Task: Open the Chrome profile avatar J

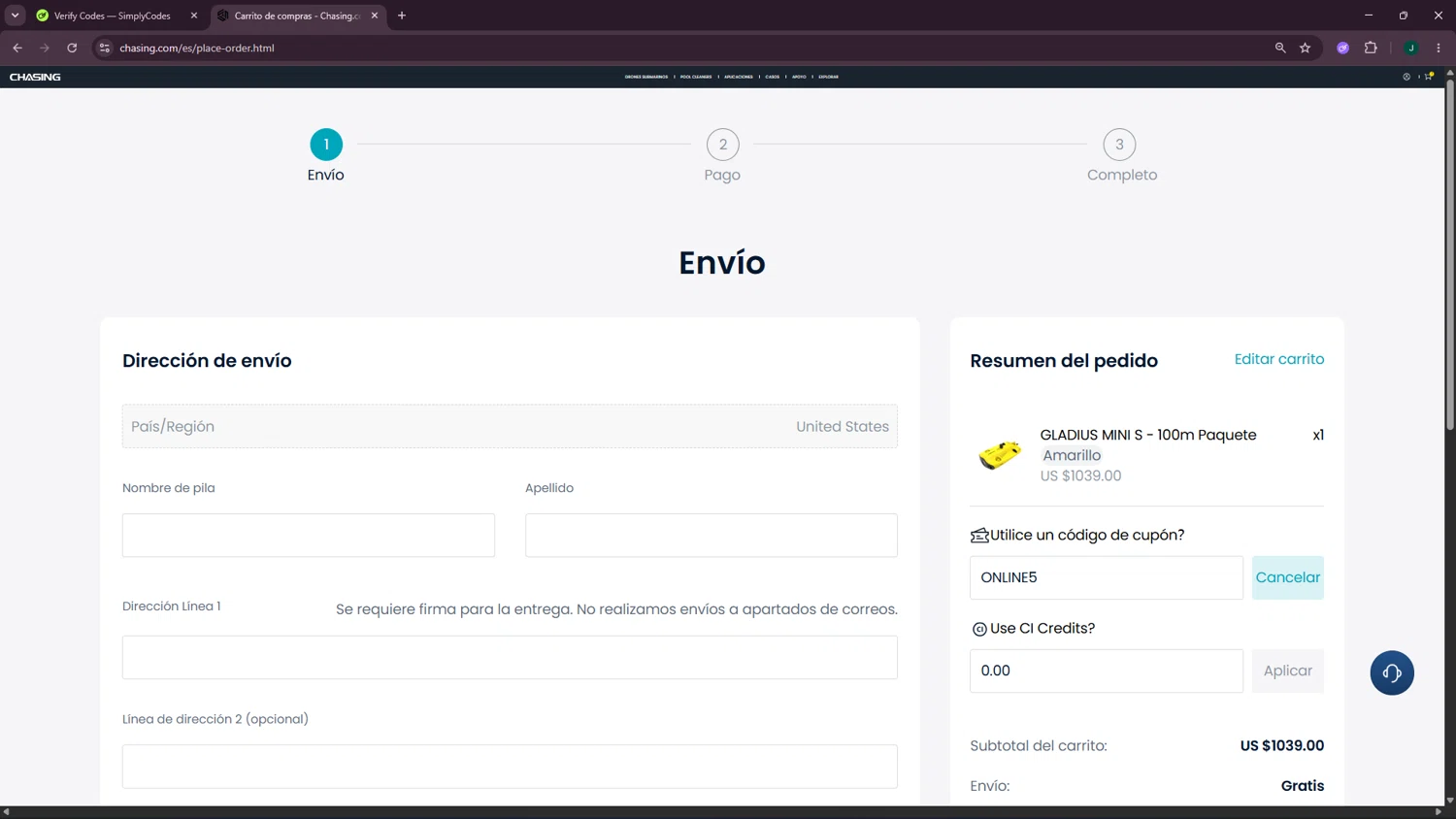Action: tap(1411, 48)
